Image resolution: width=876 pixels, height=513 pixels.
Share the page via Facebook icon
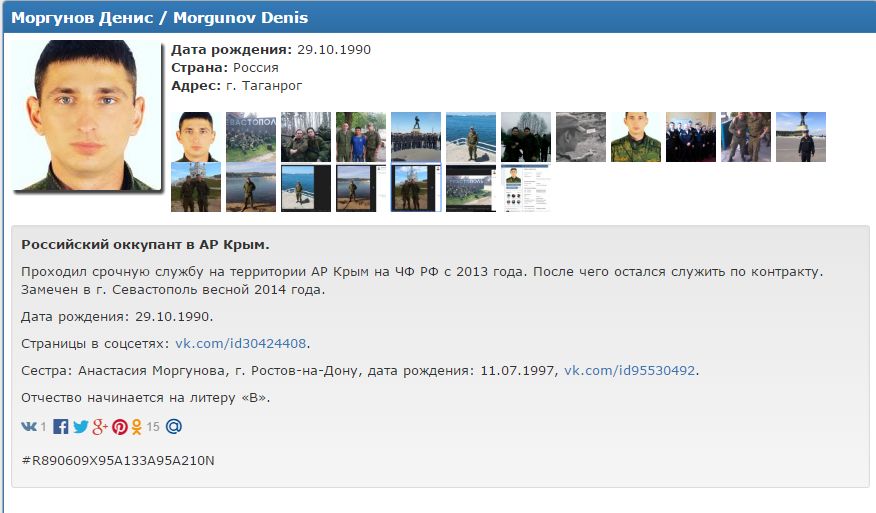point(61,427)
